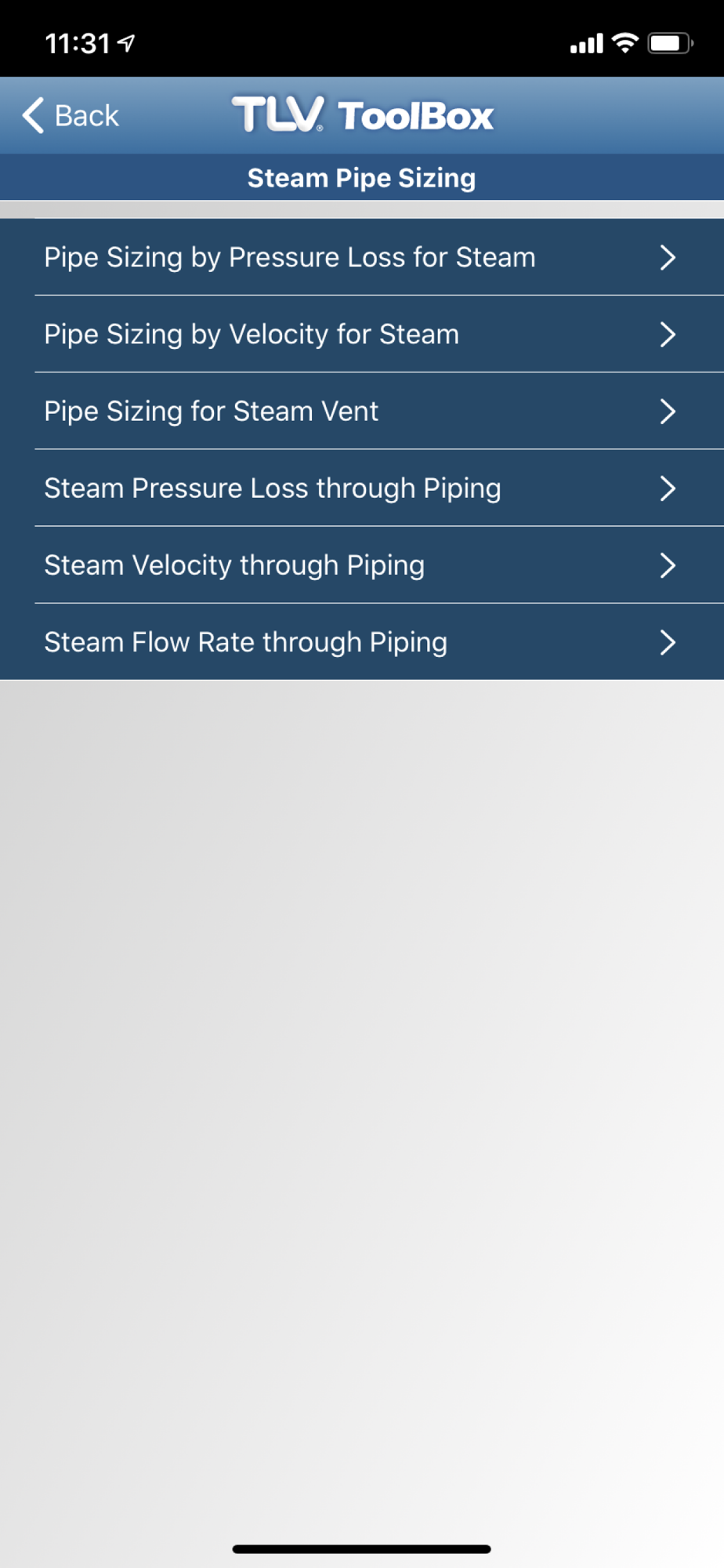The height and width of the screenshot is (1568, 724).
Task: Tap the Back chevron arrow icon
Action: [x=33, y=116]
